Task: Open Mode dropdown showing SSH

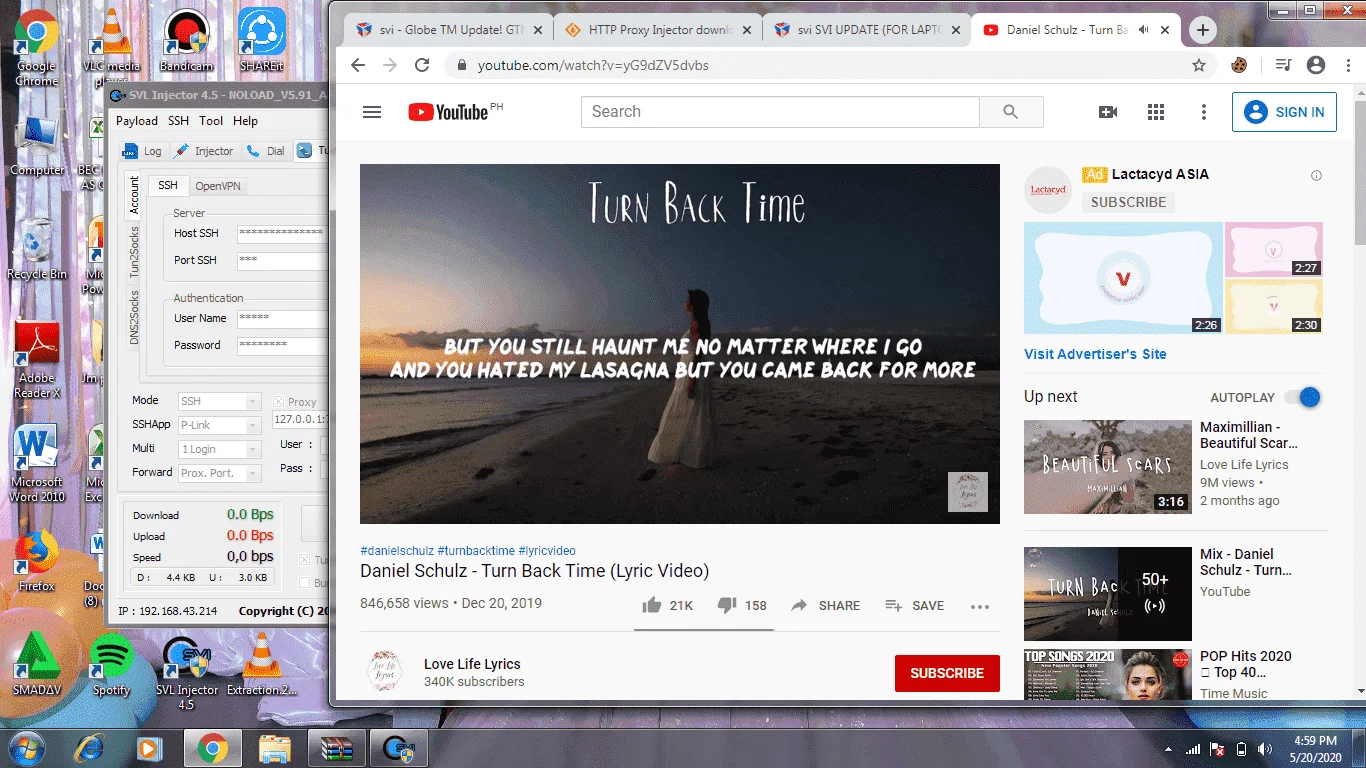Action: [x=219, y=401]
